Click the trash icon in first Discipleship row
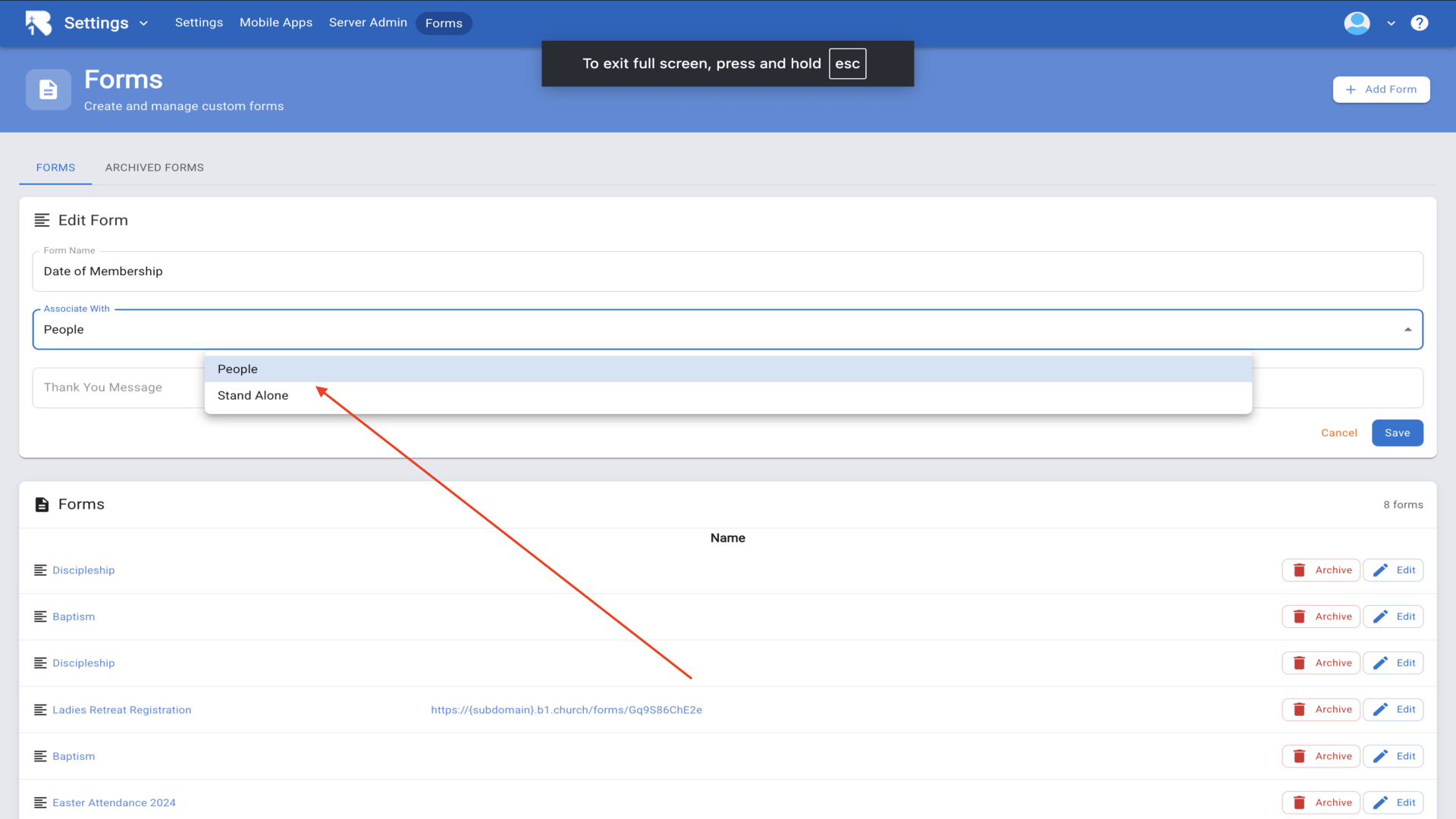The width and height of the screenshot is (1456, 819). (1299, 570)
